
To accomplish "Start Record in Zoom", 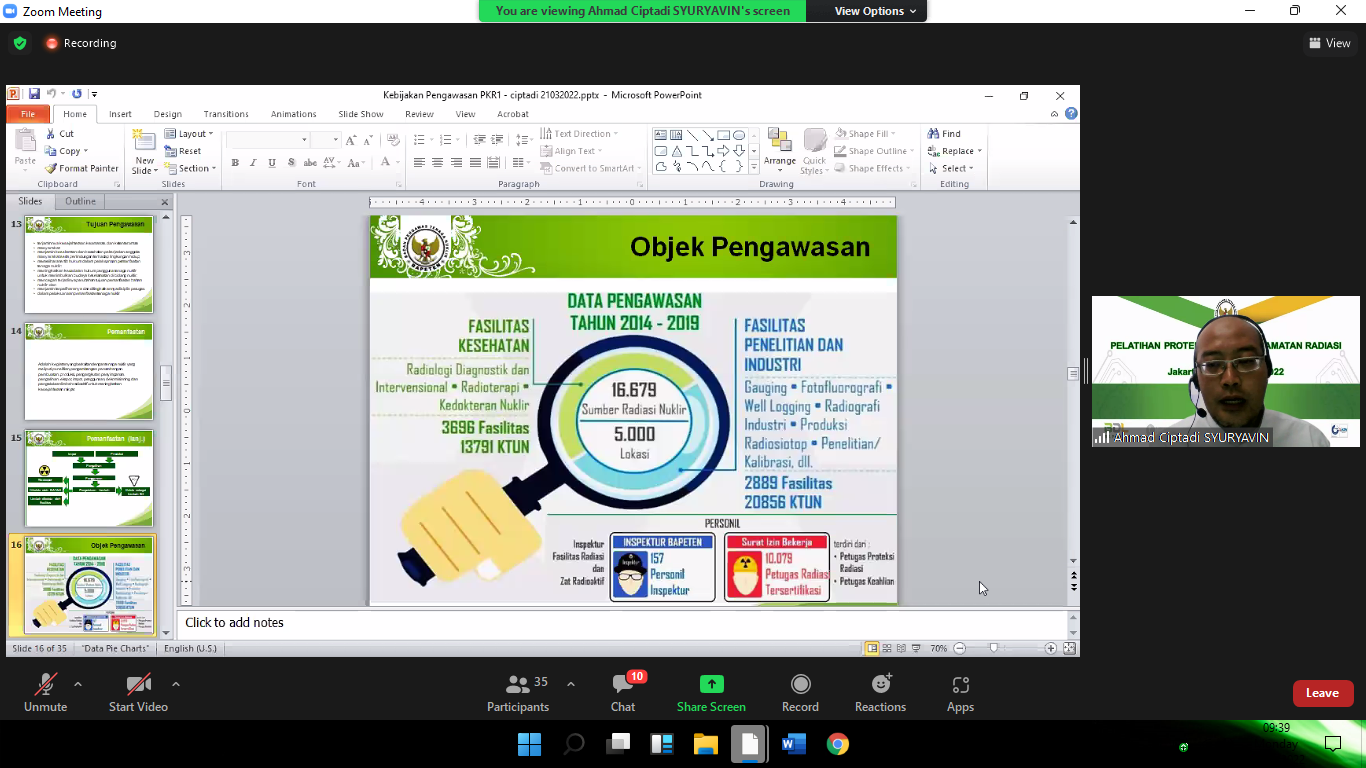I will pos(800,693).
